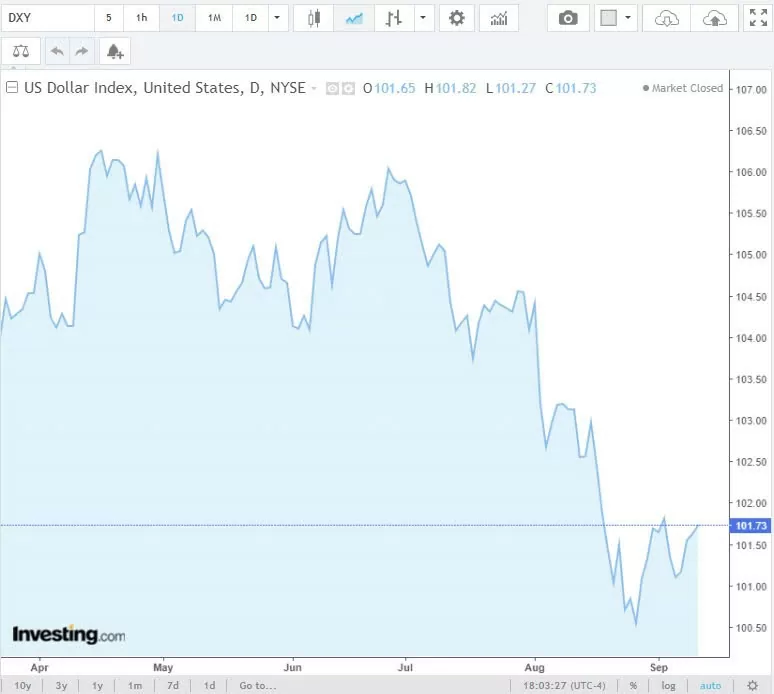Screen dimensions: 774x694
Task: Enable log scale for the chart
Action: (668, 685)
